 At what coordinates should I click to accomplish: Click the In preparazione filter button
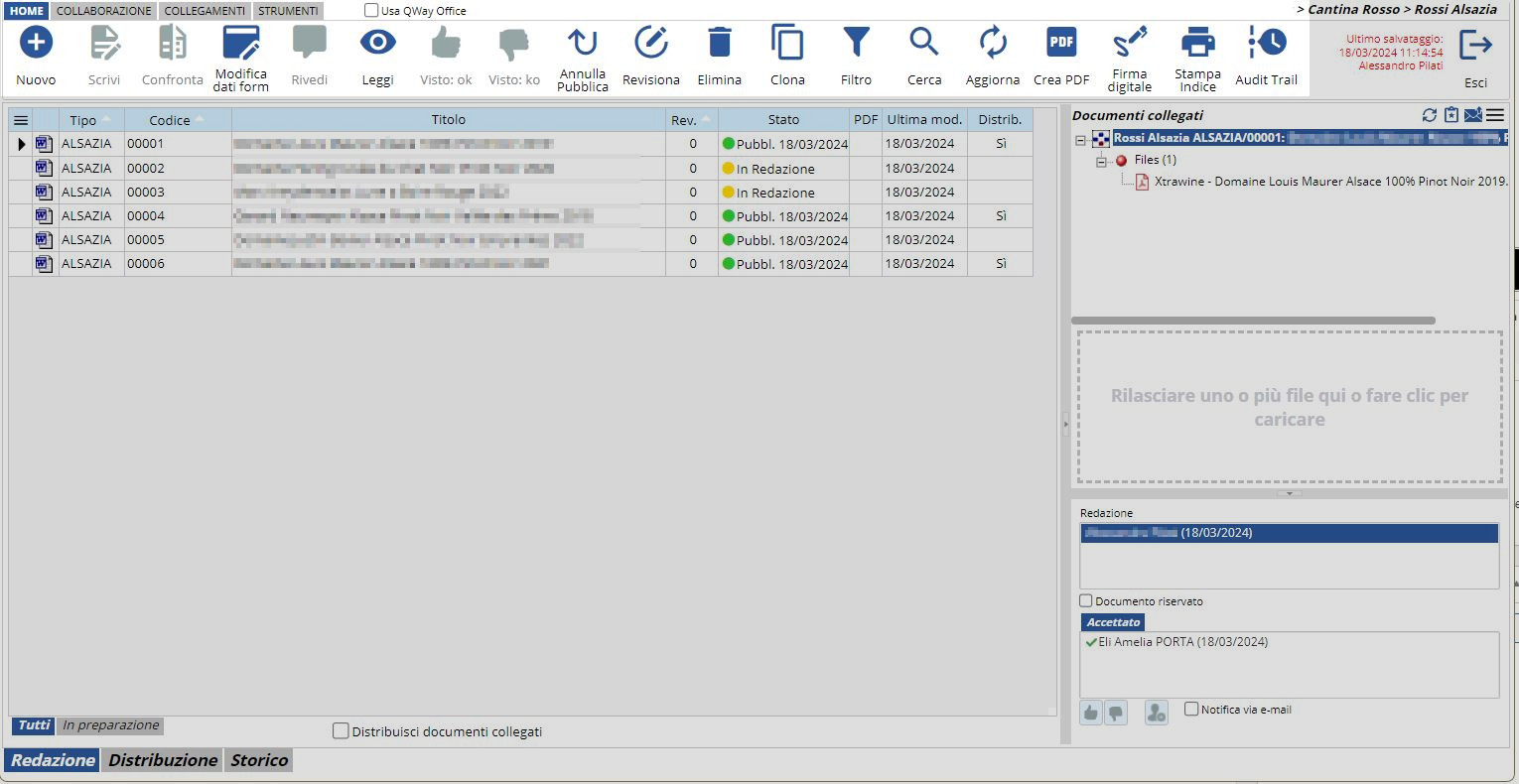(x=110, y=725)
